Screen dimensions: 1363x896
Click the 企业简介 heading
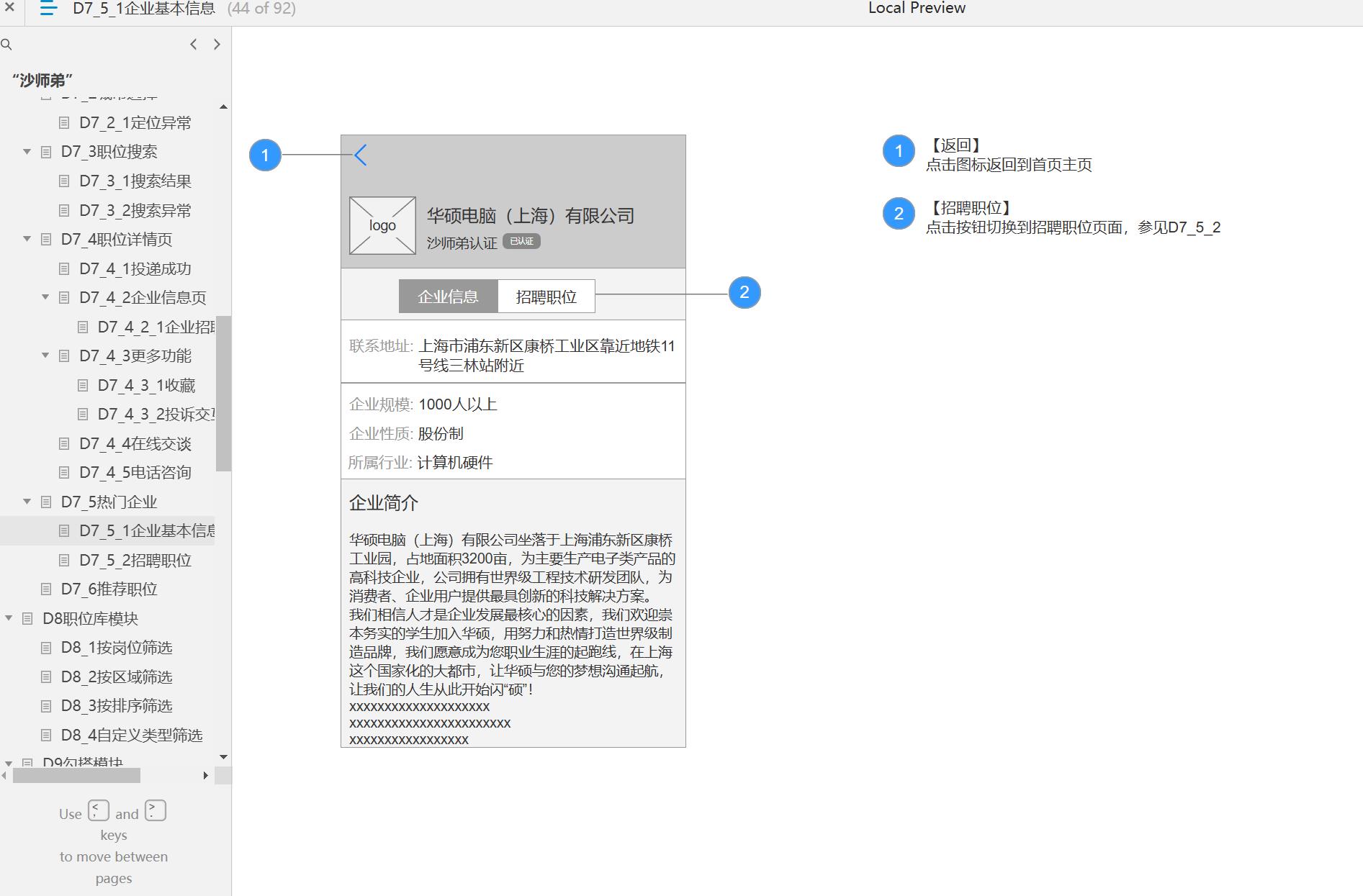(384, 503)
